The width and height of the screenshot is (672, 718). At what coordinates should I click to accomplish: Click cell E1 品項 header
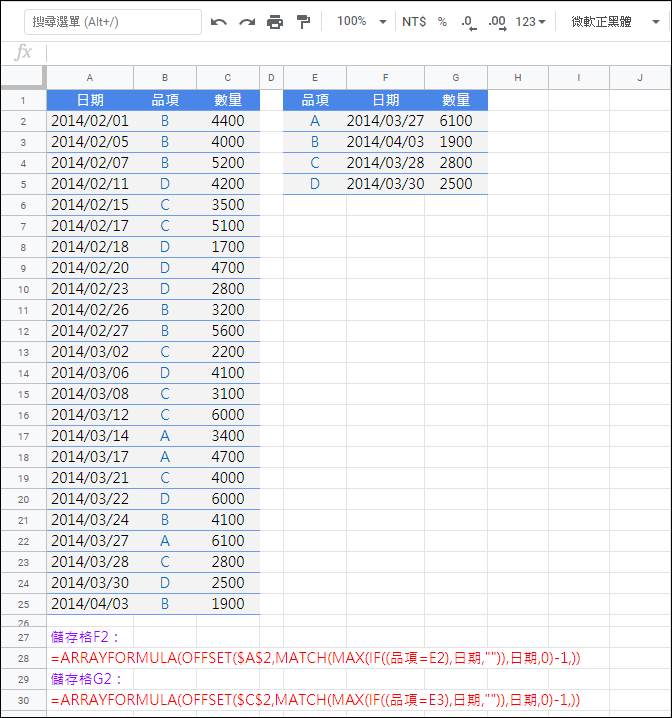point(315,100)
